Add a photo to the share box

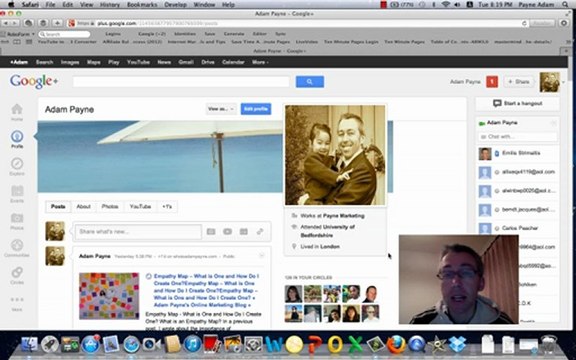[x=211, y=231]
